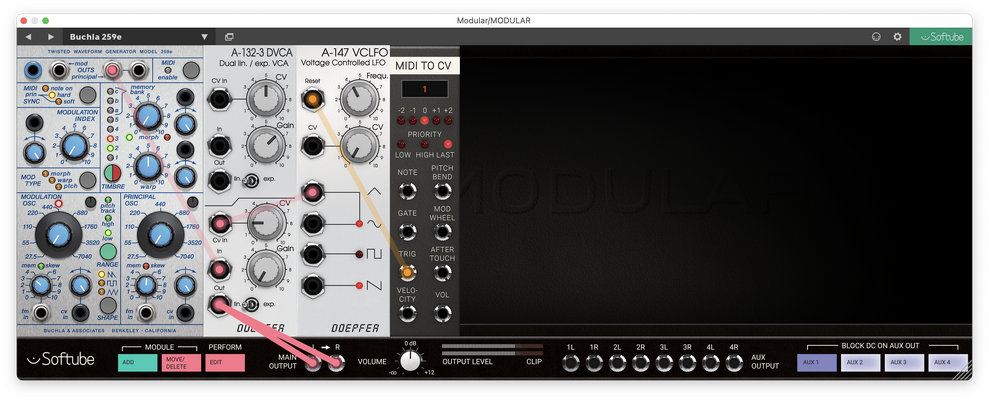
Task: Go to the next preset arrow
Action: coord(50,37)
